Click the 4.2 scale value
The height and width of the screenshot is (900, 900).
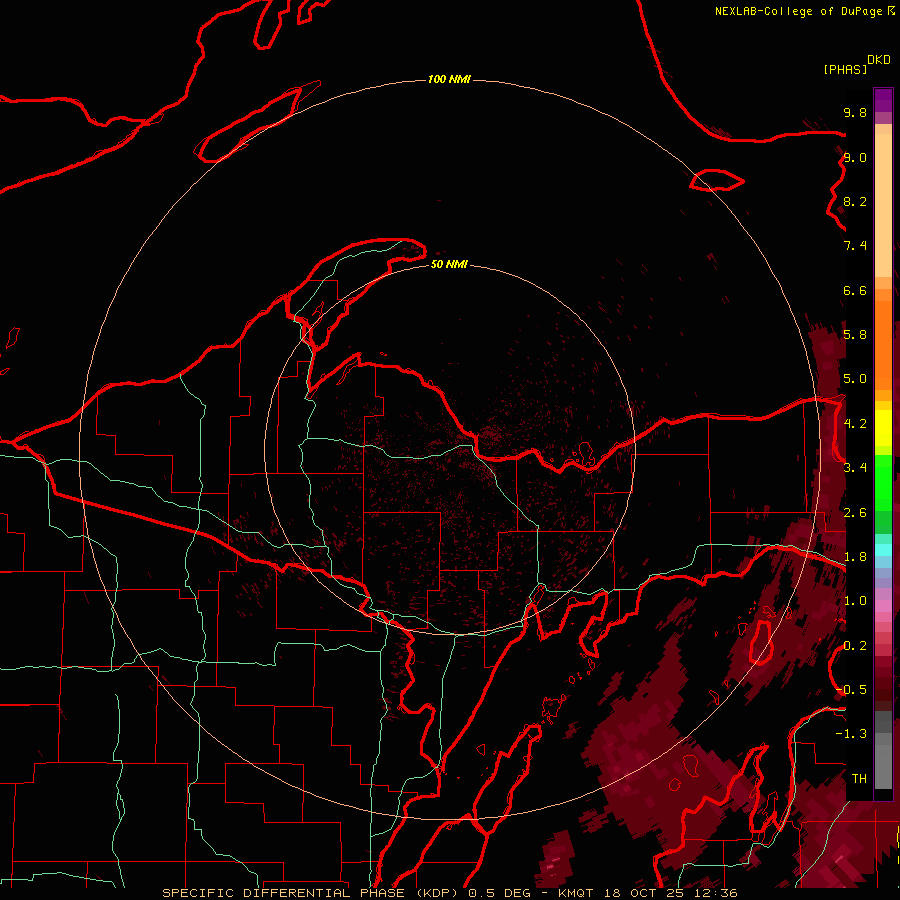point(855,424)
